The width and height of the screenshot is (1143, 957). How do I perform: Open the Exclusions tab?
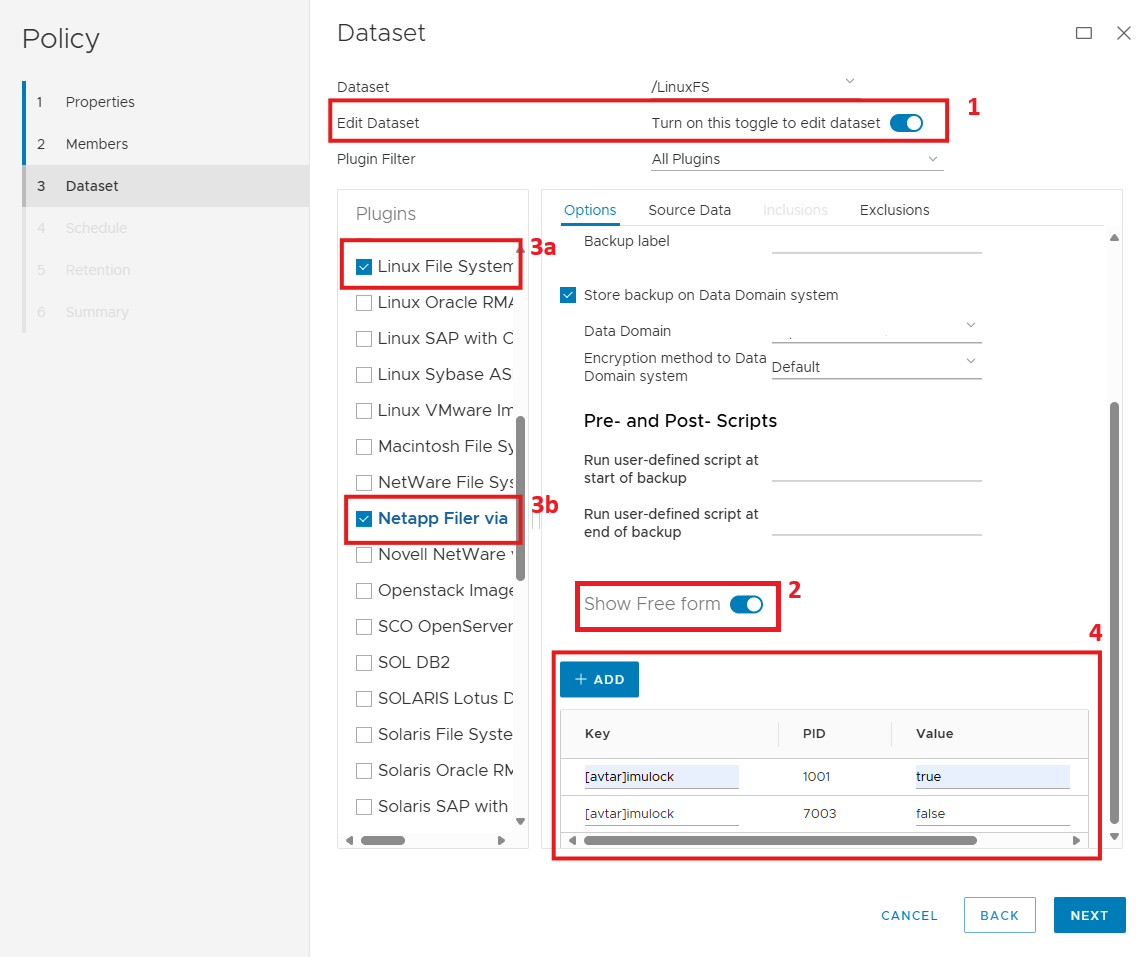click(894, 210)
